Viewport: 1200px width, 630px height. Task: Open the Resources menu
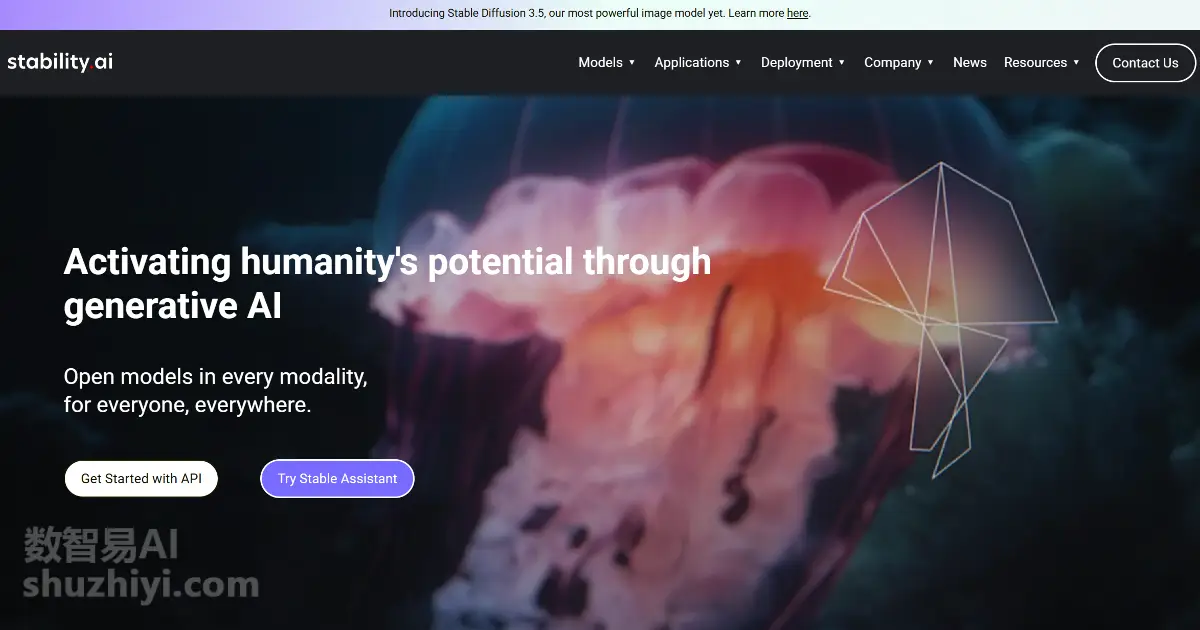coord(1036,62)
